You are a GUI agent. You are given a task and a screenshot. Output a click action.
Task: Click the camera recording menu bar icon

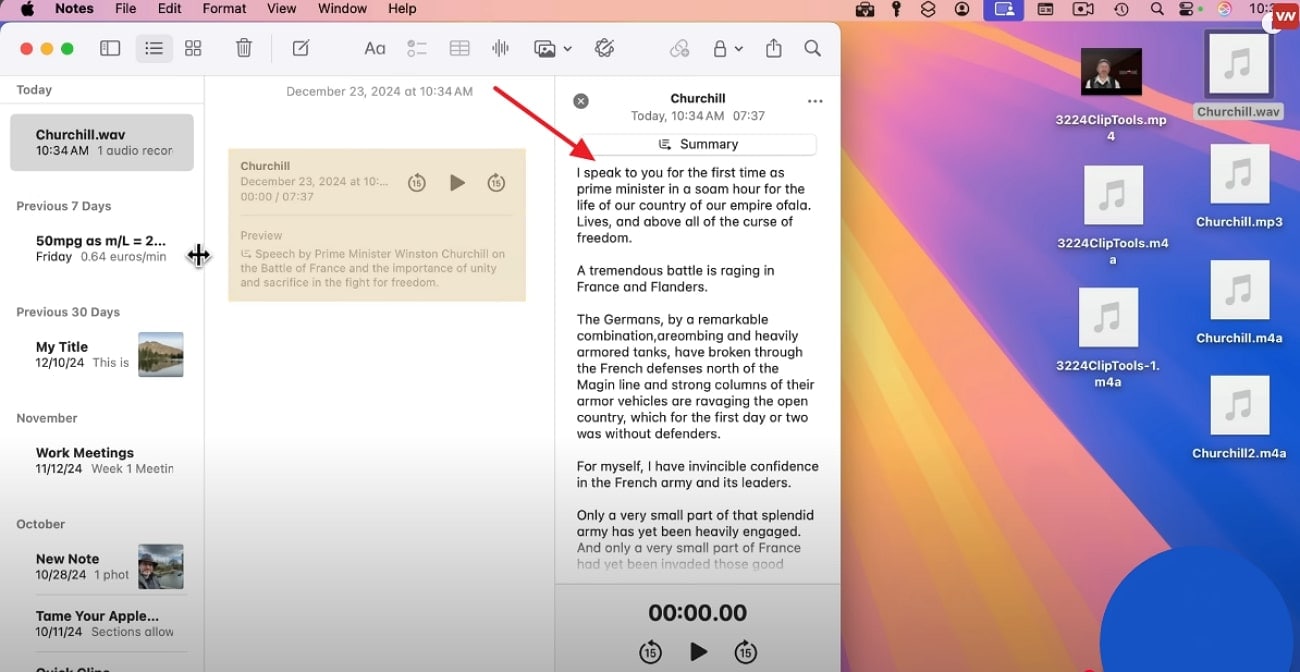(1083, 9)
